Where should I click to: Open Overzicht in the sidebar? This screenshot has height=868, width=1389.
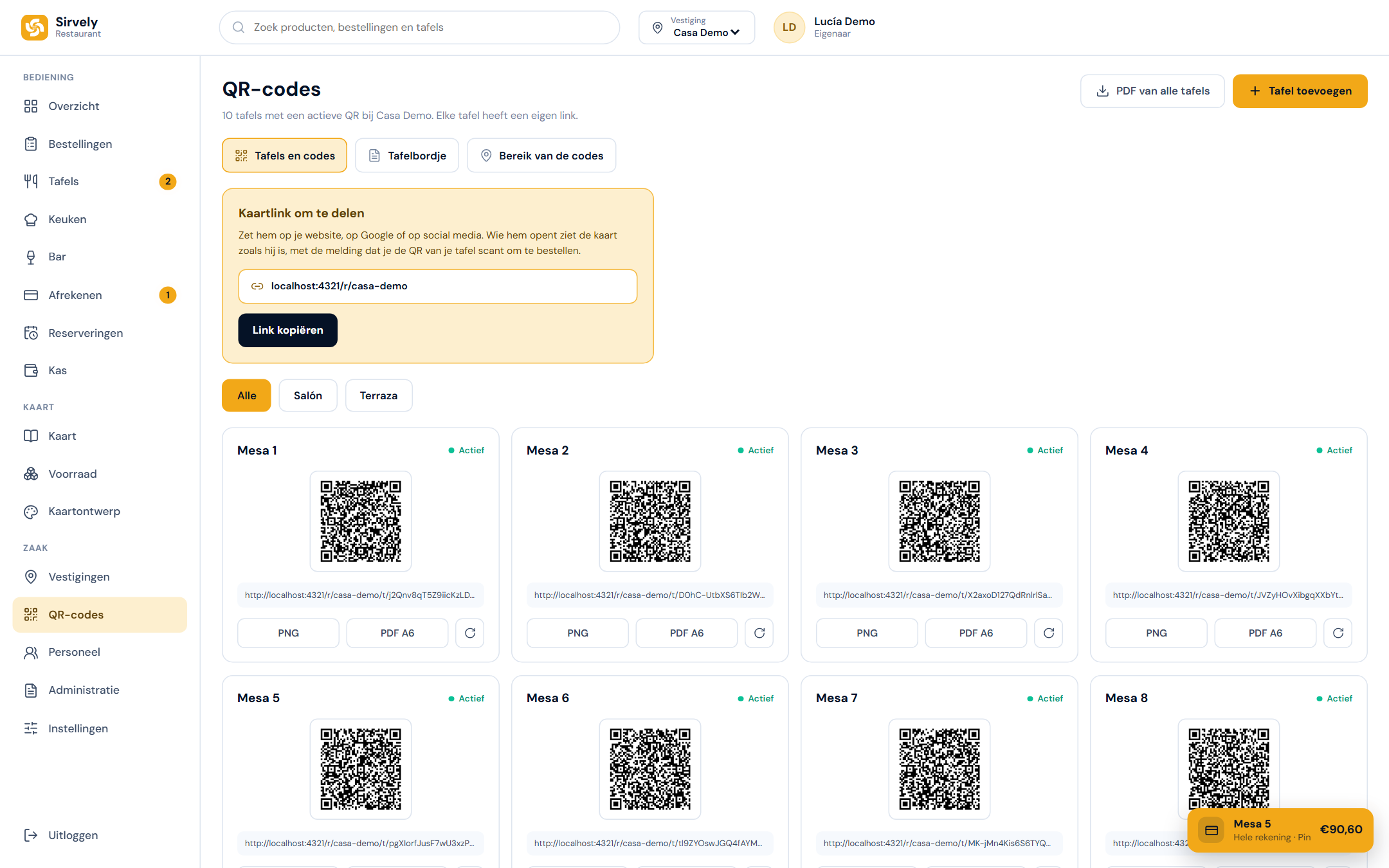coord(100,106)
